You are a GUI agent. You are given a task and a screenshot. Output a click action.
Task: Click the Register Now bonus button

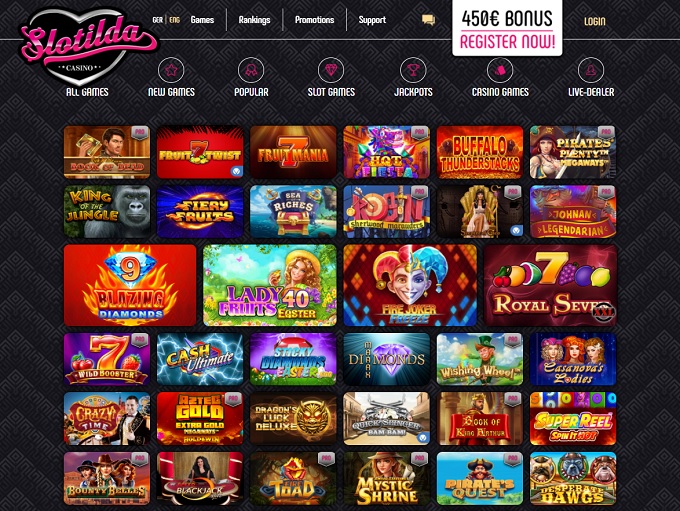507,28
